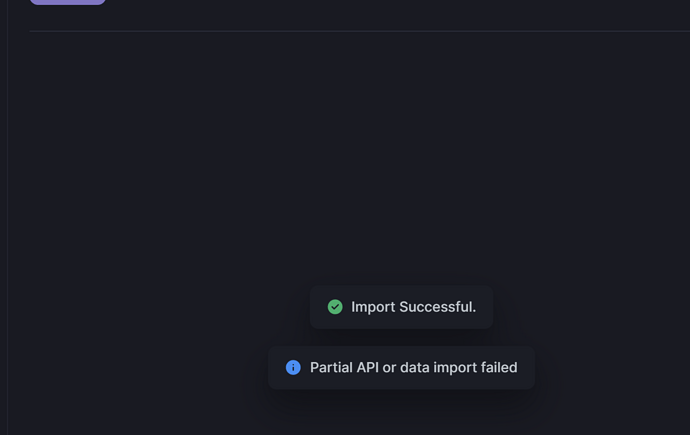Select the "Partial API or data import failed" text
The width and height of the screenshot is (690, 435).
(413, 367)
